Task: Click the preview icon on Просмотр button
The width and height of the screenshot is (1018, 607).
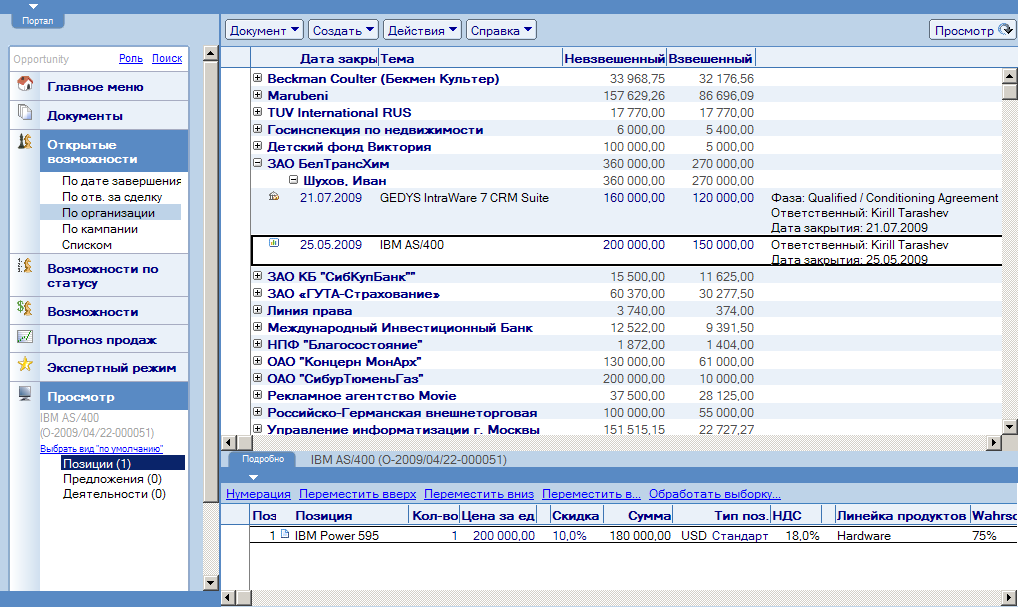Action: pyautogui.click(x=1005, y=29)
